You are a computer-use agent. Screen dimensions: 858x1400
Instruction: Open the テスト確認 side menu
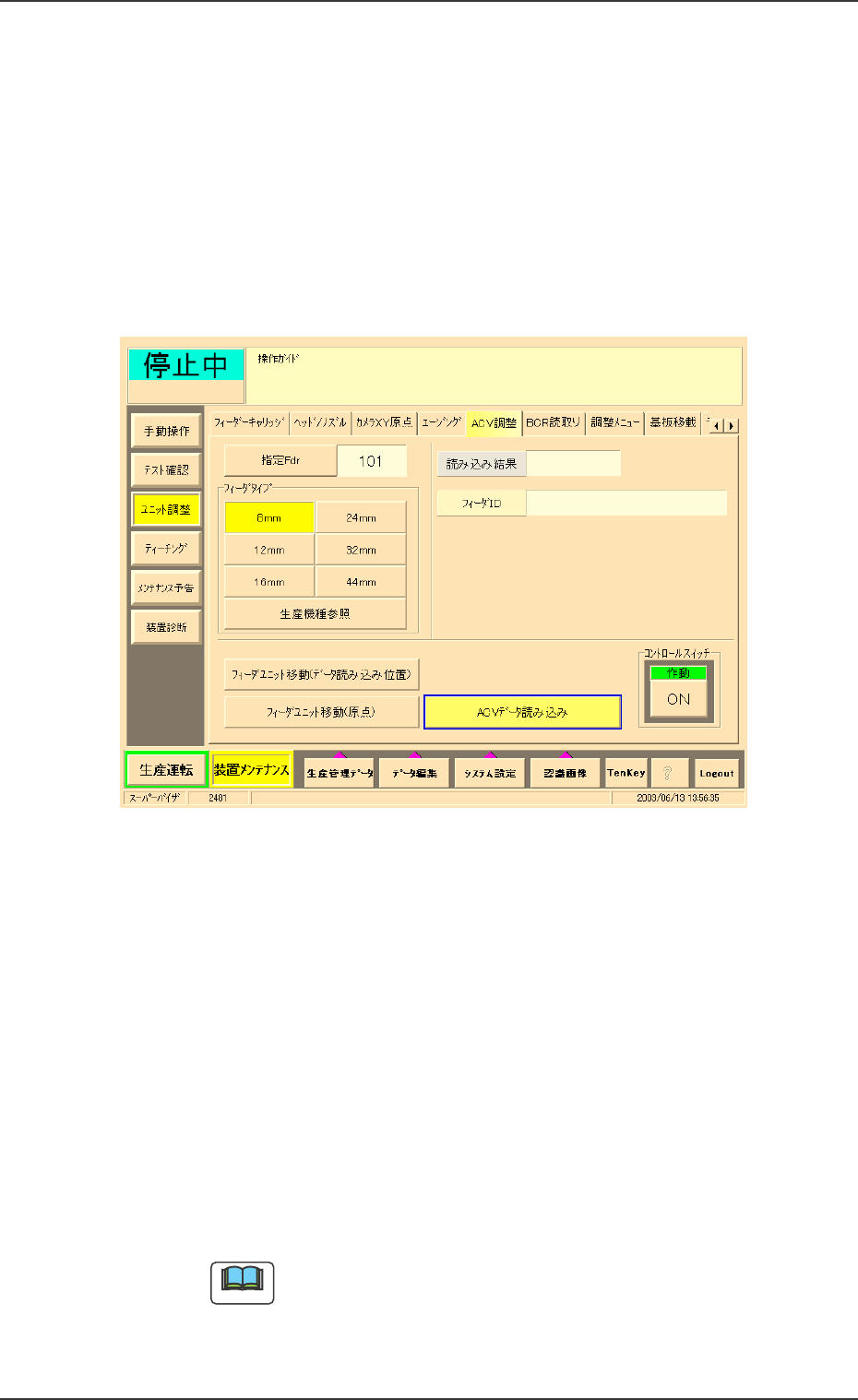[166, 469]
